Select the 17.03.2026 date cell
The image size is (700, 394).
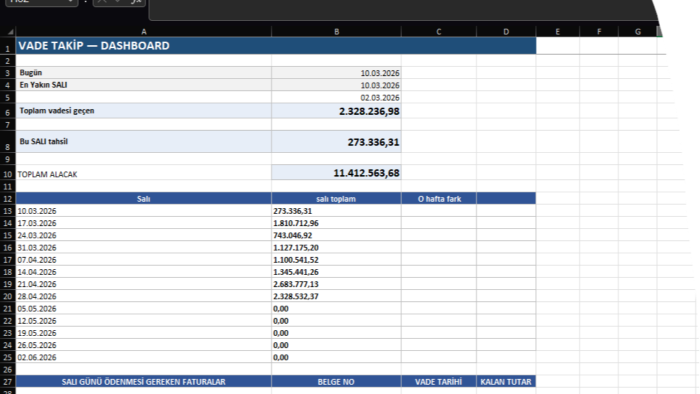click(144, 223)
